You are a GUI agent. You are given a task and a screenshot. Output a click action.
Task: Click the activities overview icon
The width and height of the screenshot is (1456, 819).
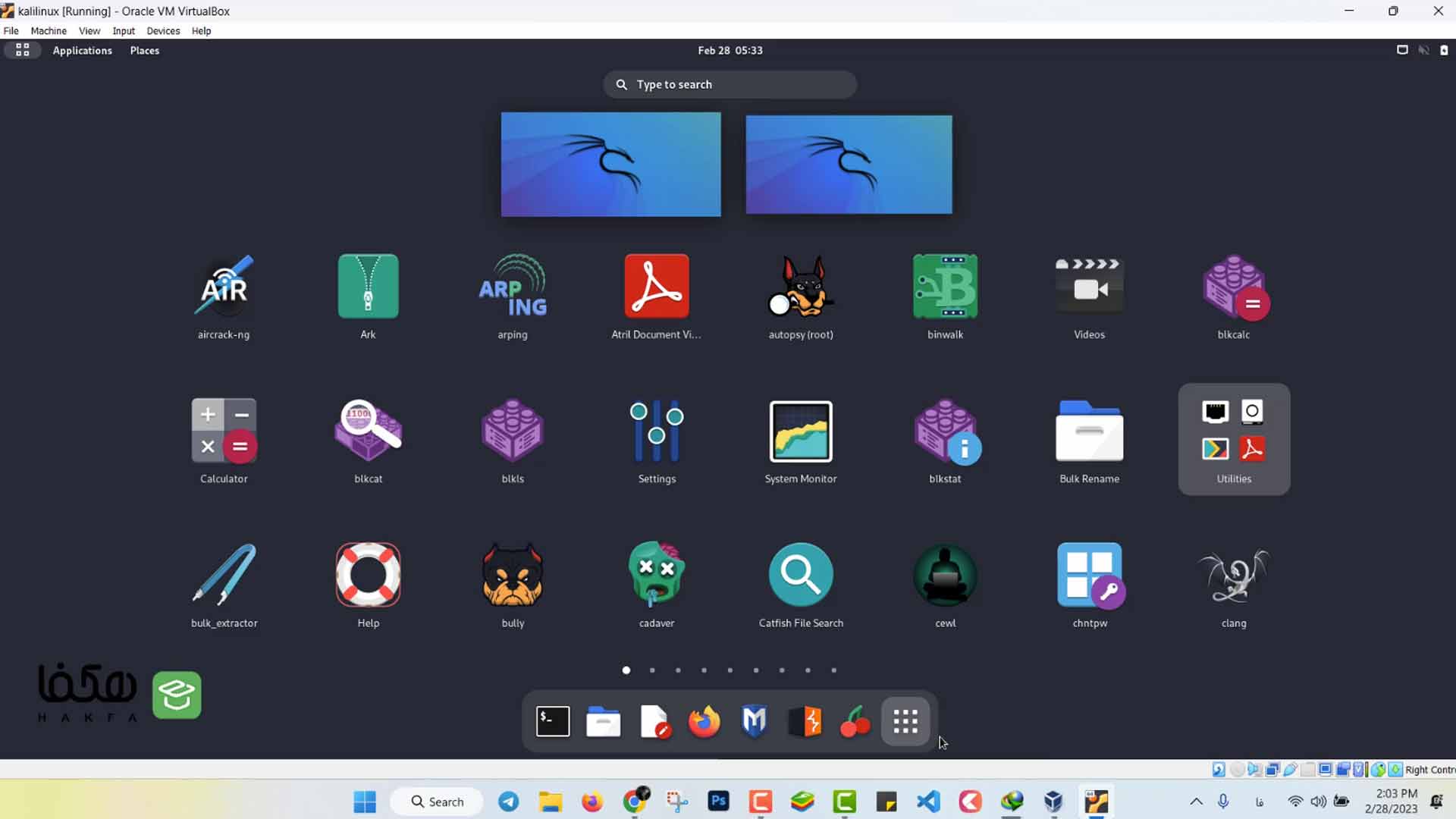23,50
